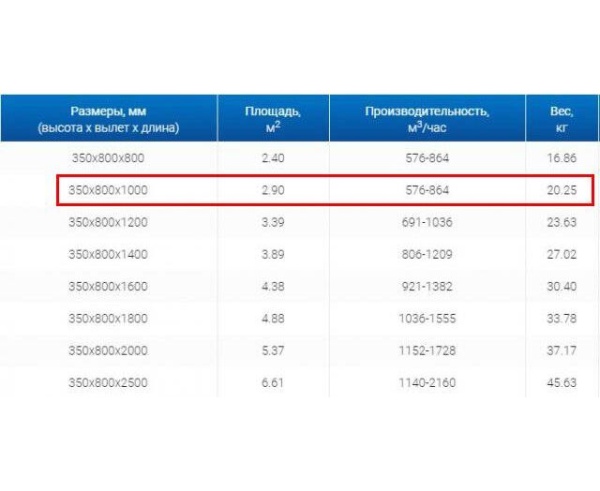
Task: Click area value '3.89'
Action: click(x=273, y=254)
